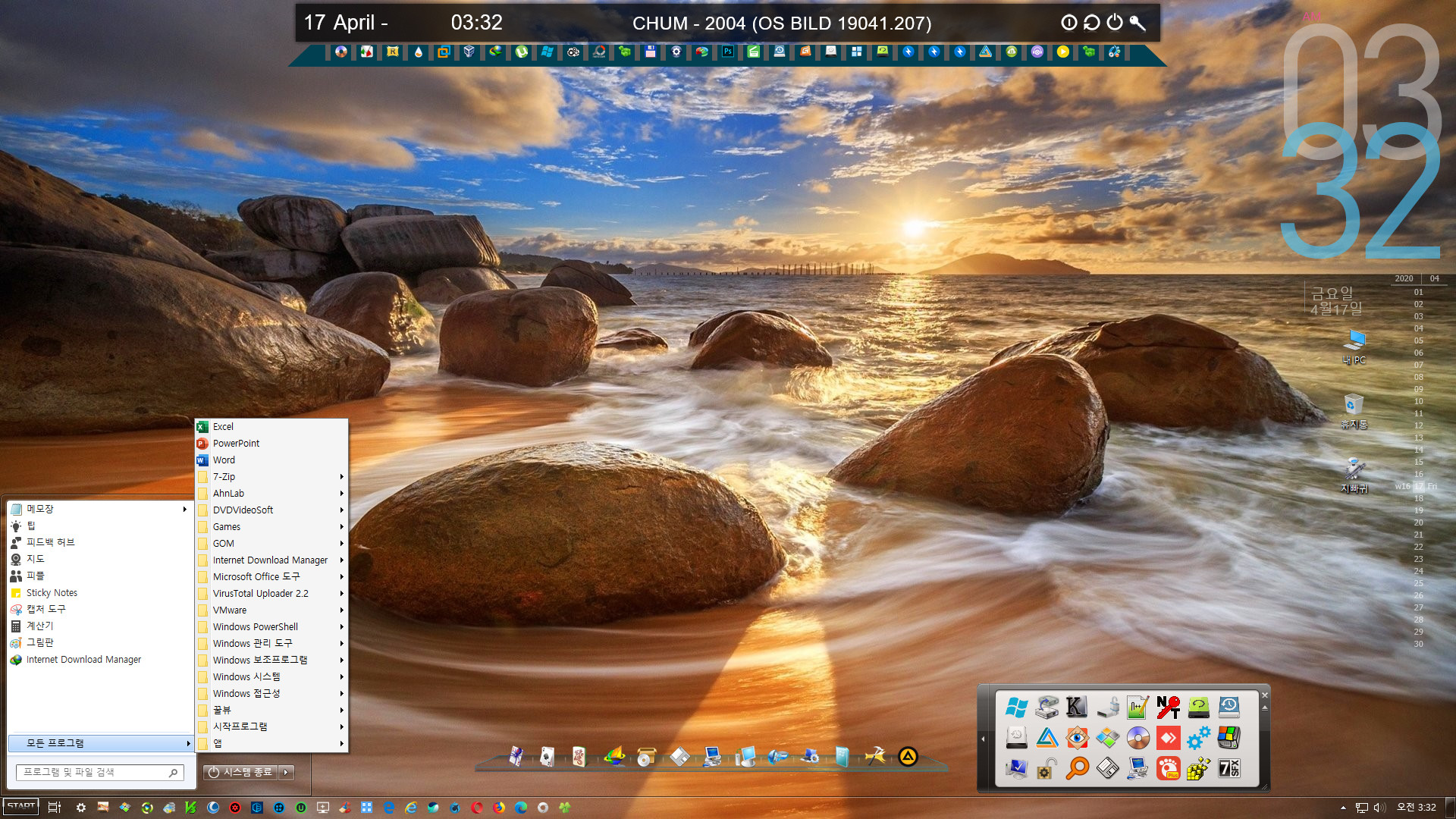Image resolution: width=1456 pixels, height=819 pixels.
Task: Expand the AhnLab folder submenu
Action: click(271, 494)
